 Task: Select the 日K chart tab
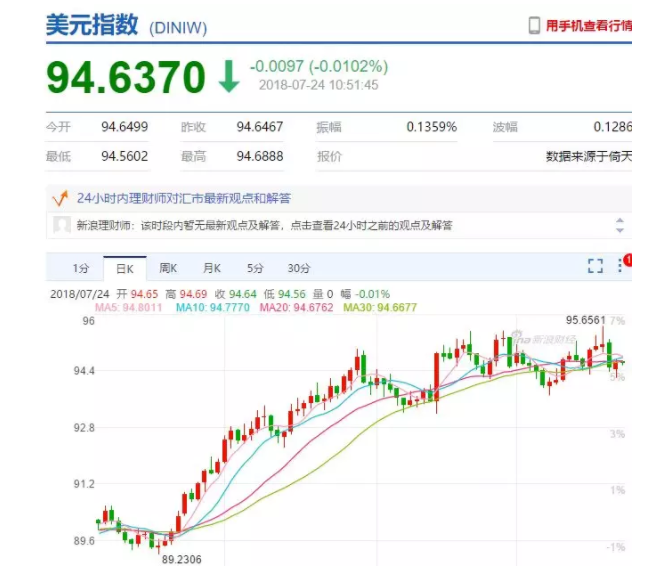point(124,268)
